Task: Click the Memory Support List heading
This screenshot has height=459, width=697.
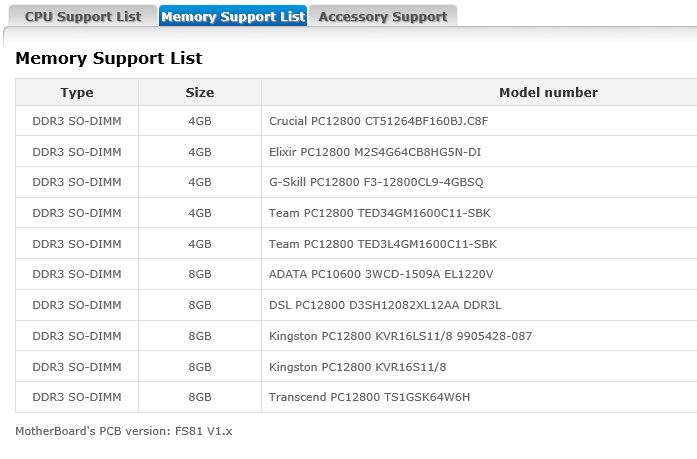Action: click(x=109, y=58)
